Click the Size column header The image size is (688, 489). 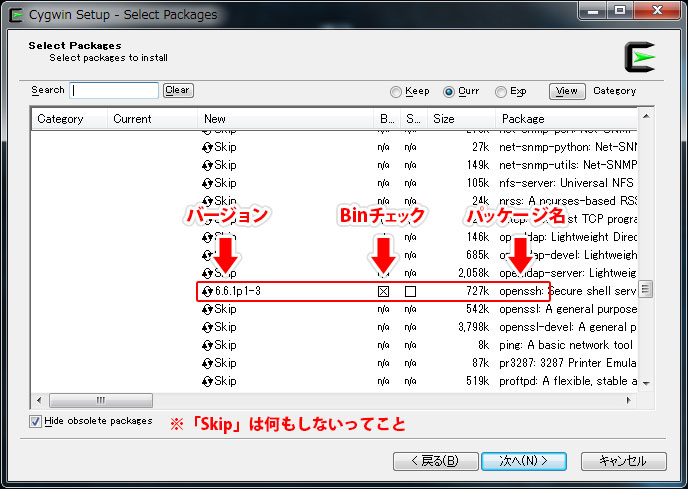(462, 119)
